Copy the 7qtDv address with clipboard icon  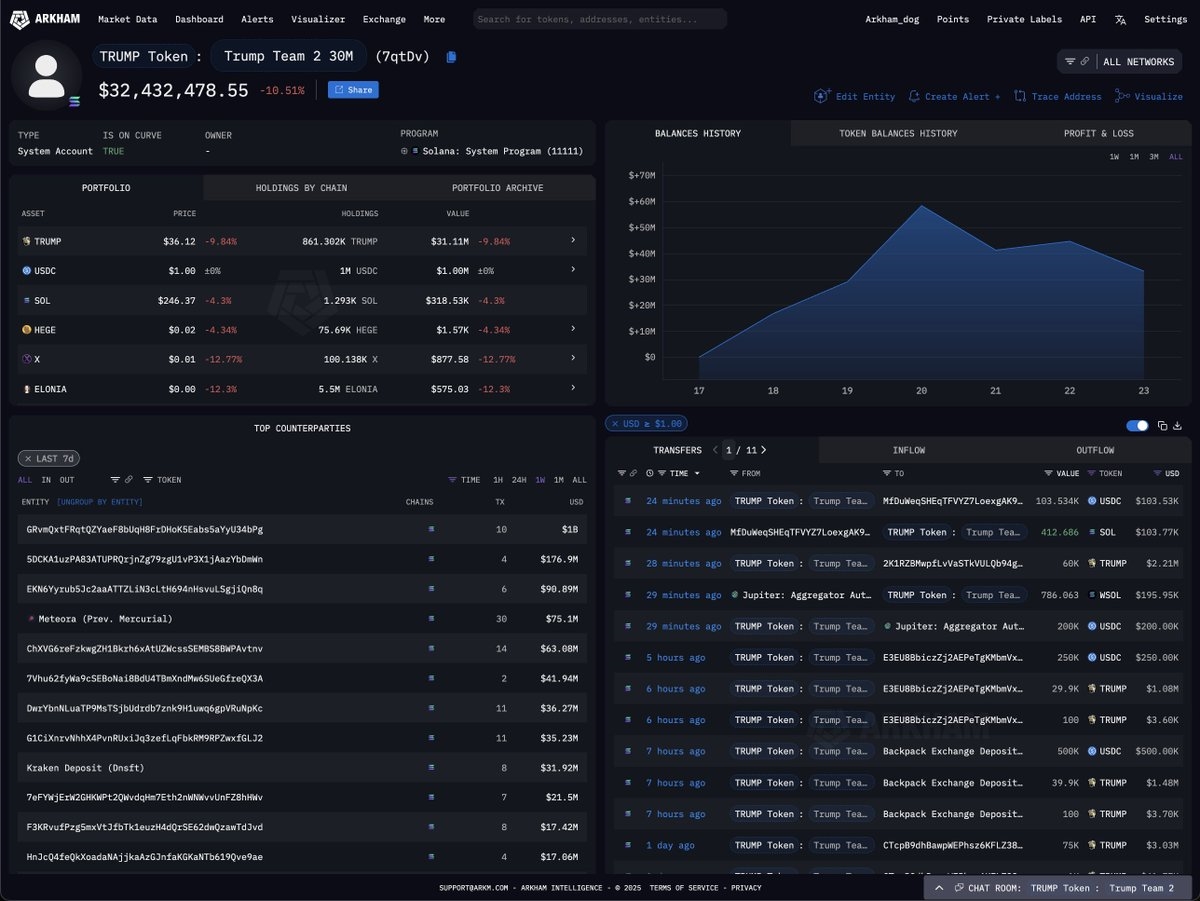451,57
